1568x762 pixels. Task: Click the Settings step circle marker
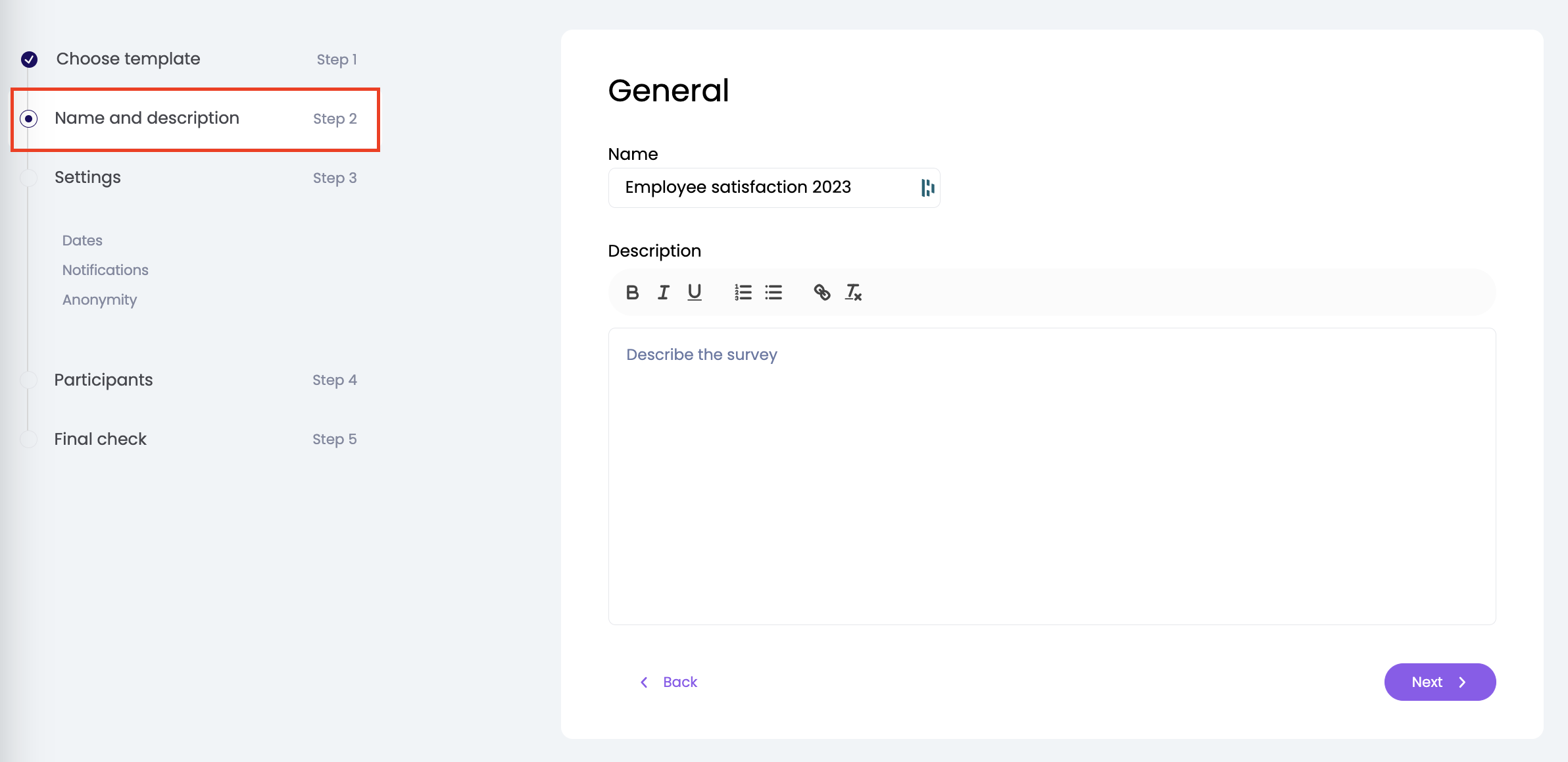click(x=29, y=178)
